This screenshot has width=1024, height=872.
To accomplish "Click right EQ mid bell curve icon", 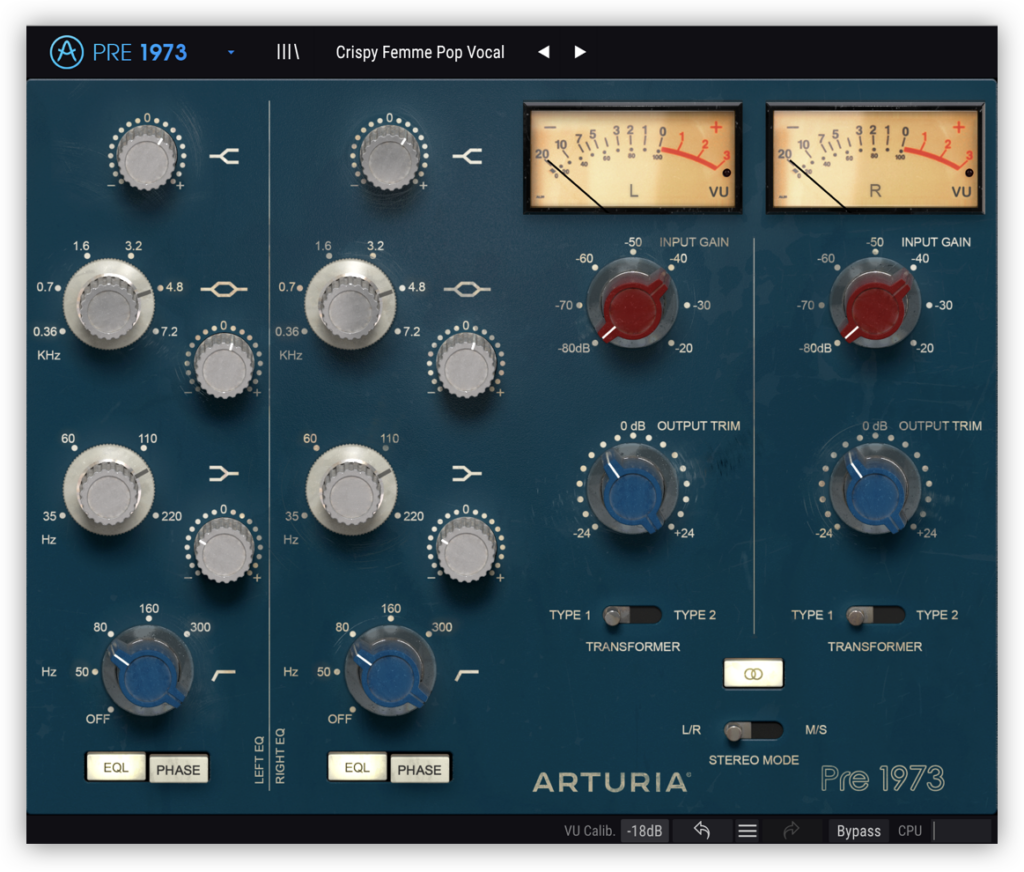I will tap(467, 289).
